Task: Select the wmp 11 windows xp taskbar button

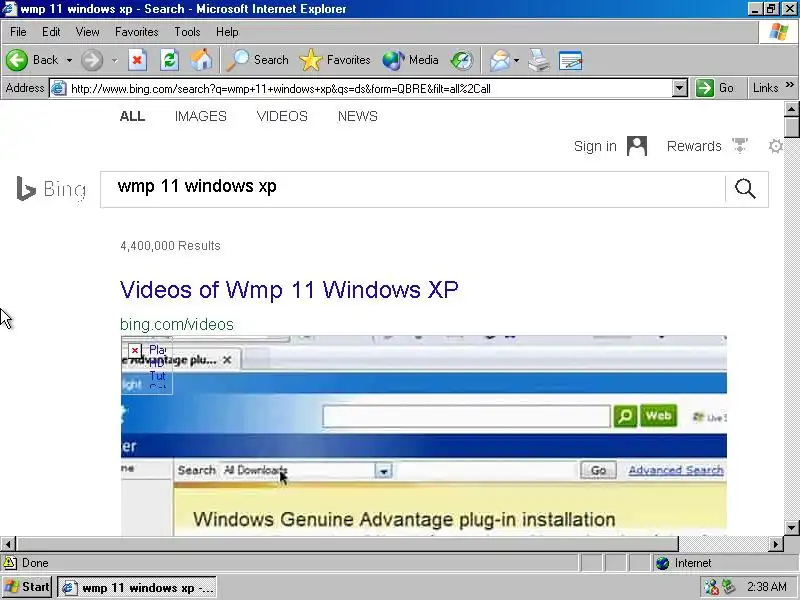Action: (x=137, y=588)
